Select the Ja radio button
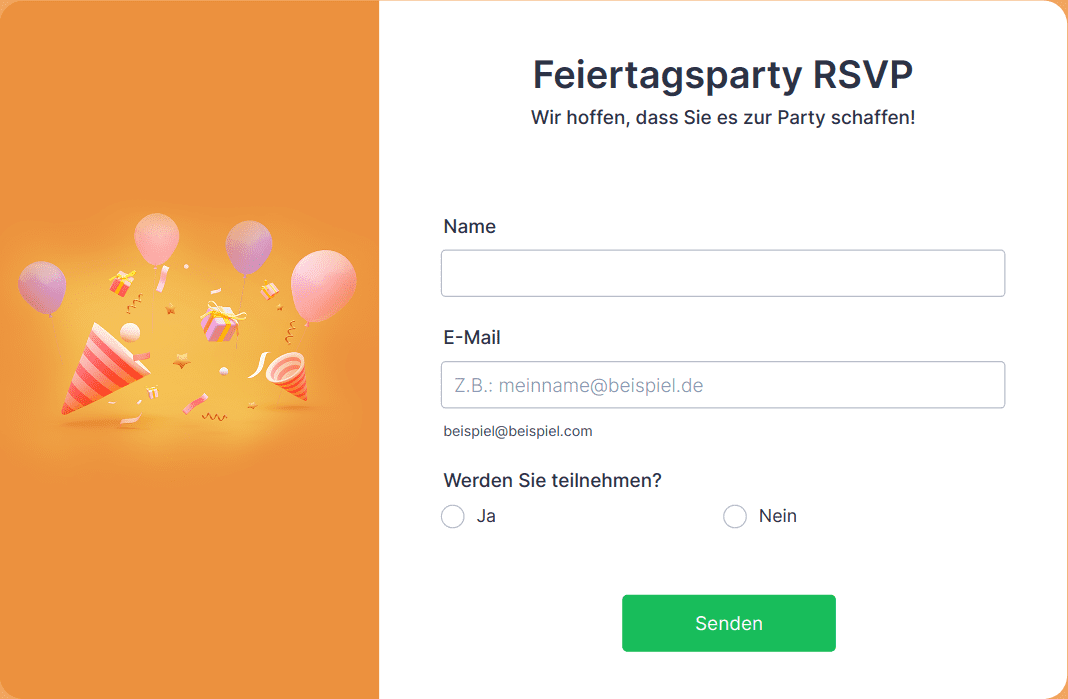 point(453,516)
